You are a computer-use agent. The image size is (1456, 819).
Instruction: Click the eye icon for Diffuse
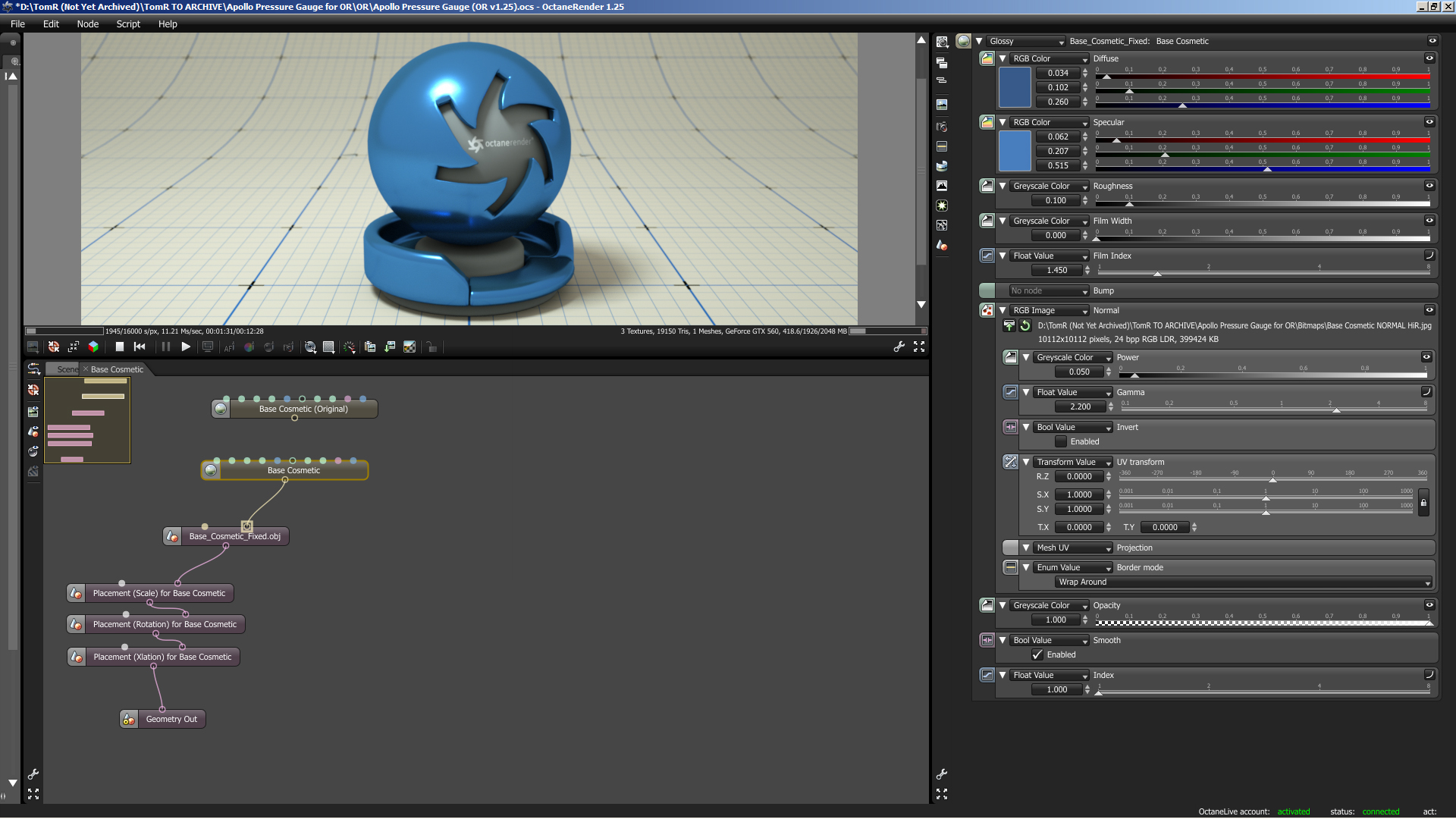[x=1429, y=58]
